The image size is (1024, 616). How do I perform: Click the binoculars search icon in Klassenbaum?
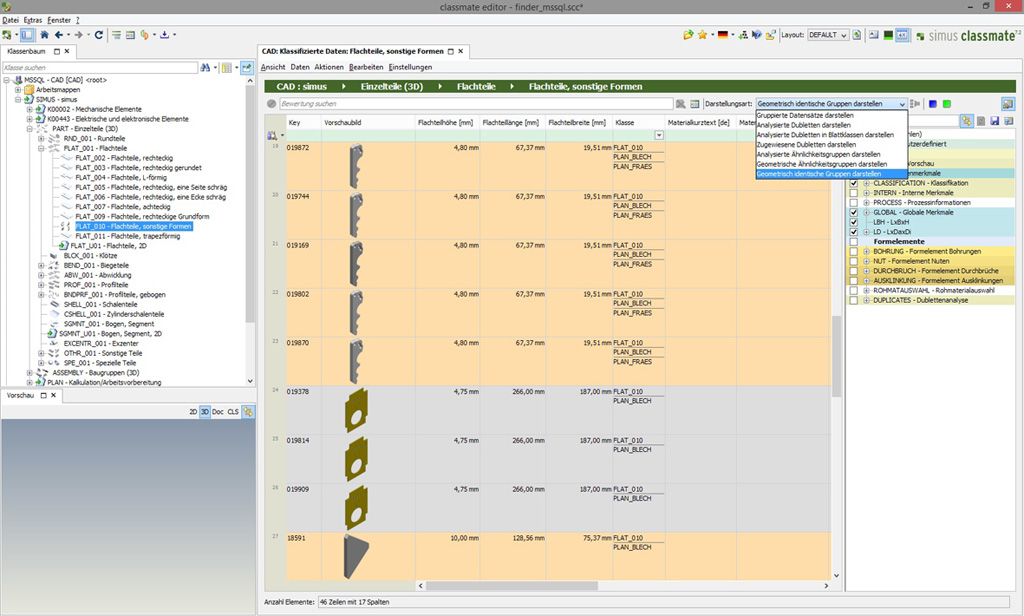(206, 67)
